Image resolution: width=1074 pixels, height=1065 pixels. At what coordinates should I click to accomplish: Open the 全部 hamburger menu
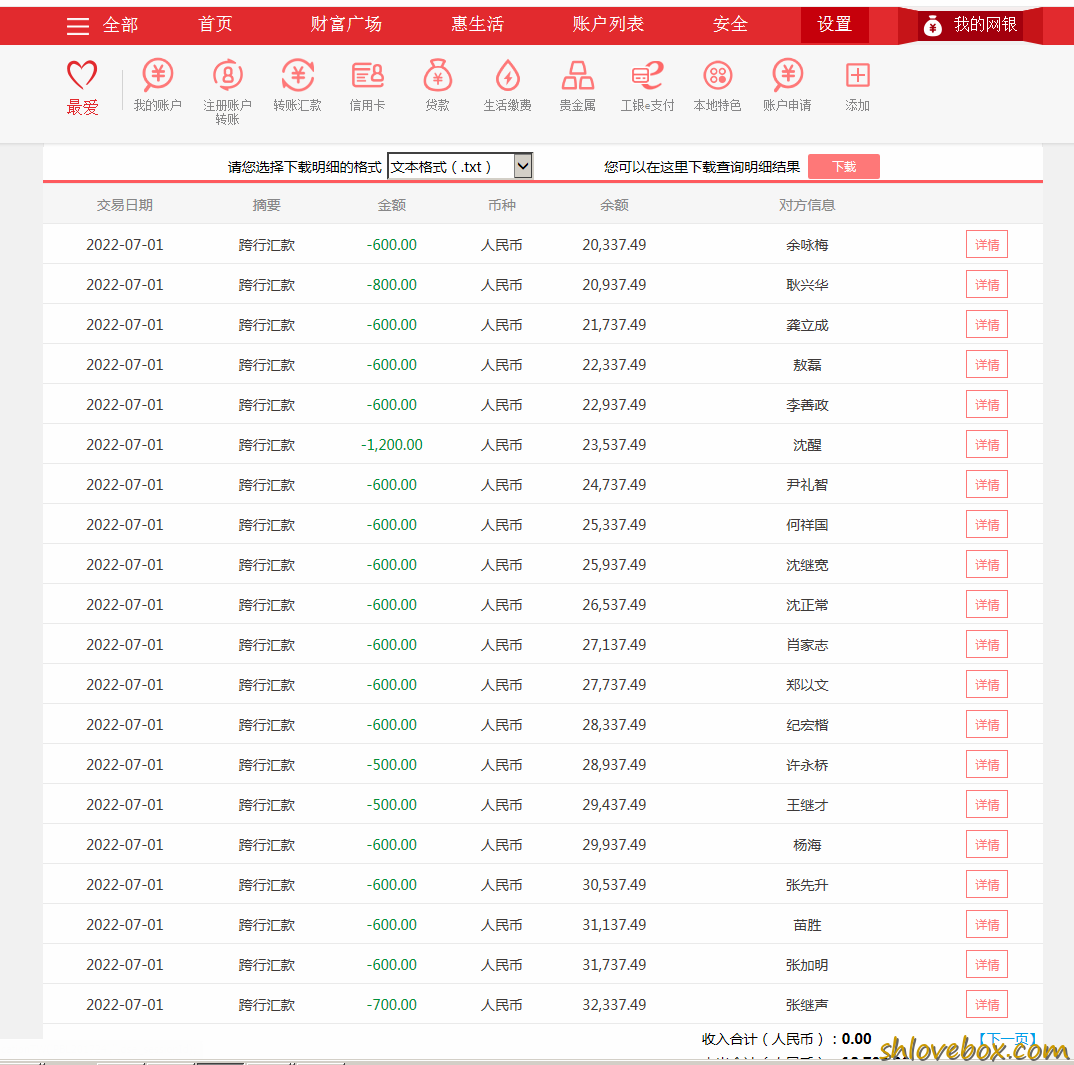click(78, 26)
